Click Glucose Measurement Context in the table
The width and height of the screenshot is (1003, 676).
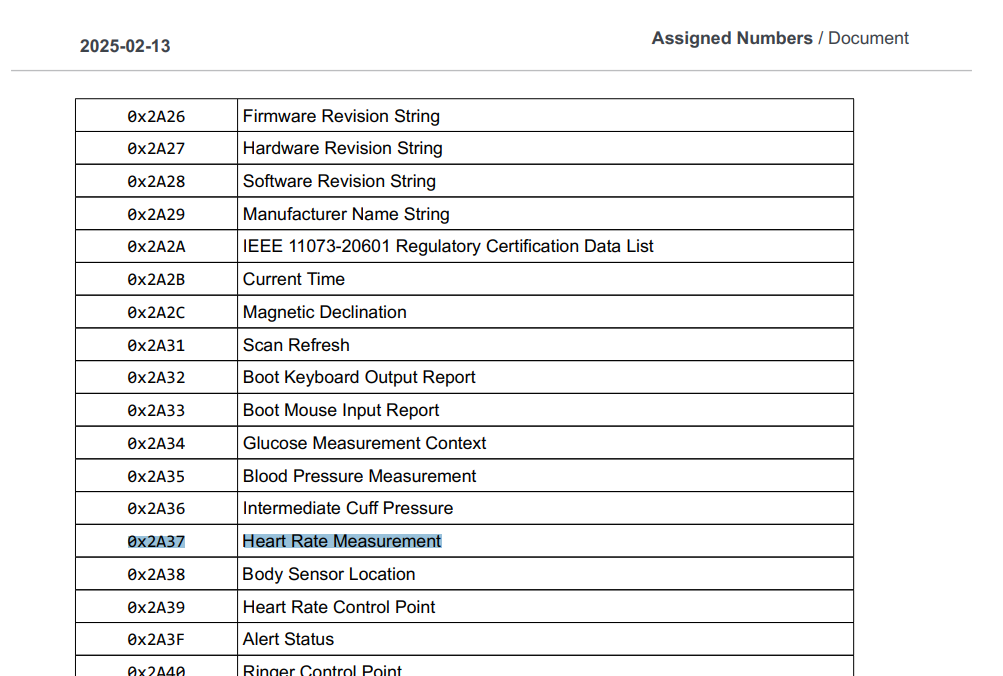(364, 443)
